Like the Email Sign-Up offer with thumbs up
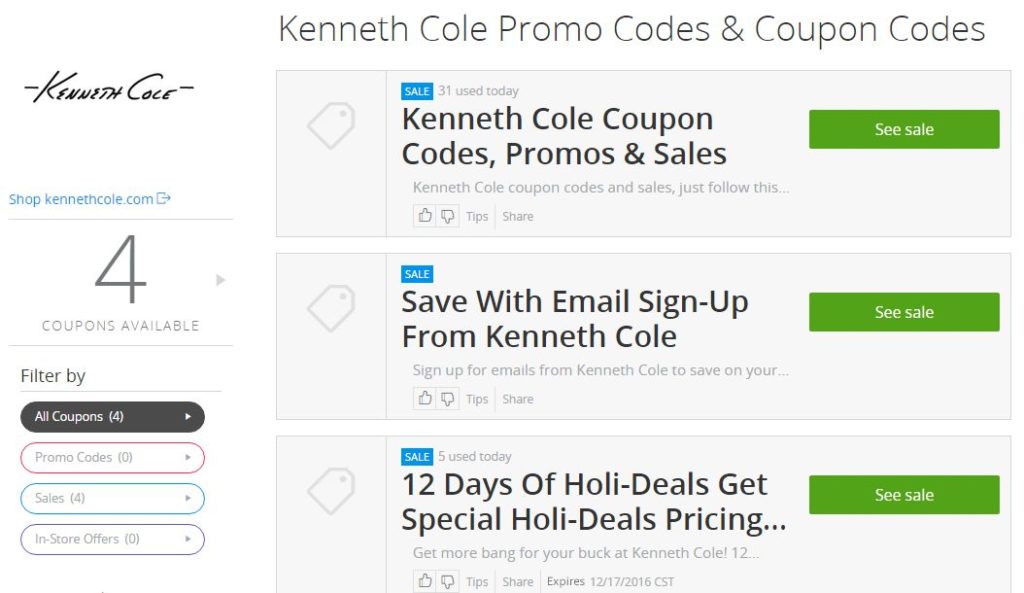The width and height of the screenshot is (1024, 593). (424, 398)
